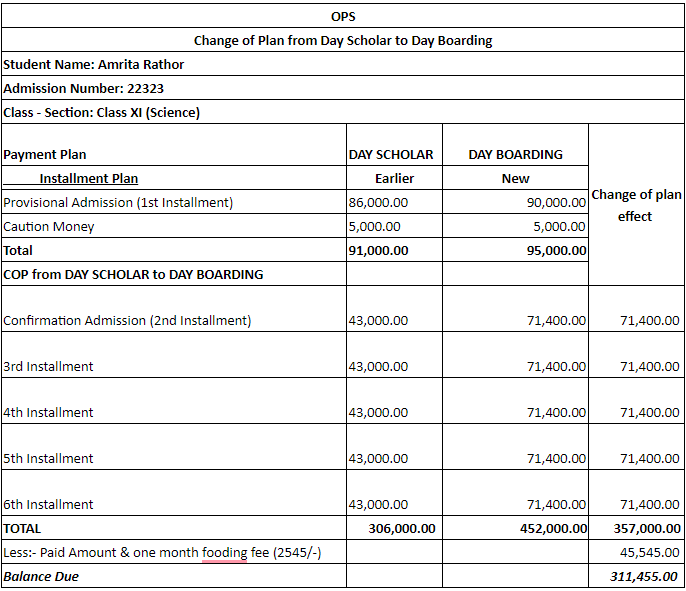Click the 357,000.00 change effect total
This screenshot has height=591, width=686.
645,528
